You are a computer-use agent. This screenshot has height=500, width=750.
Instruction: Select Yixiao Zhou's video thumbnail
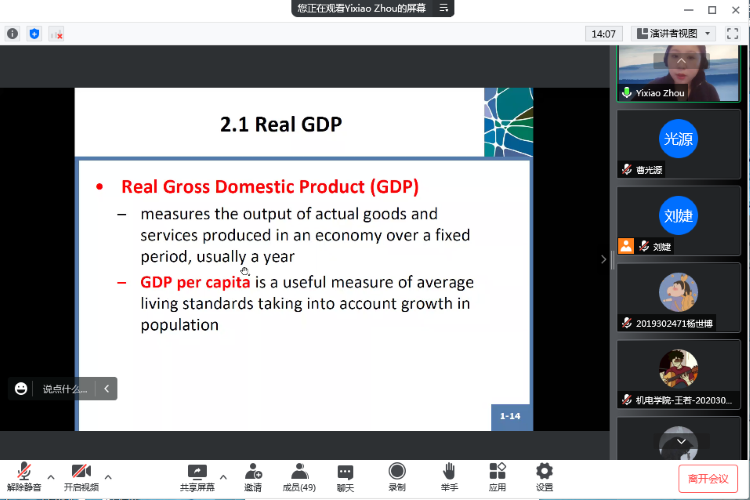point(678,70)
